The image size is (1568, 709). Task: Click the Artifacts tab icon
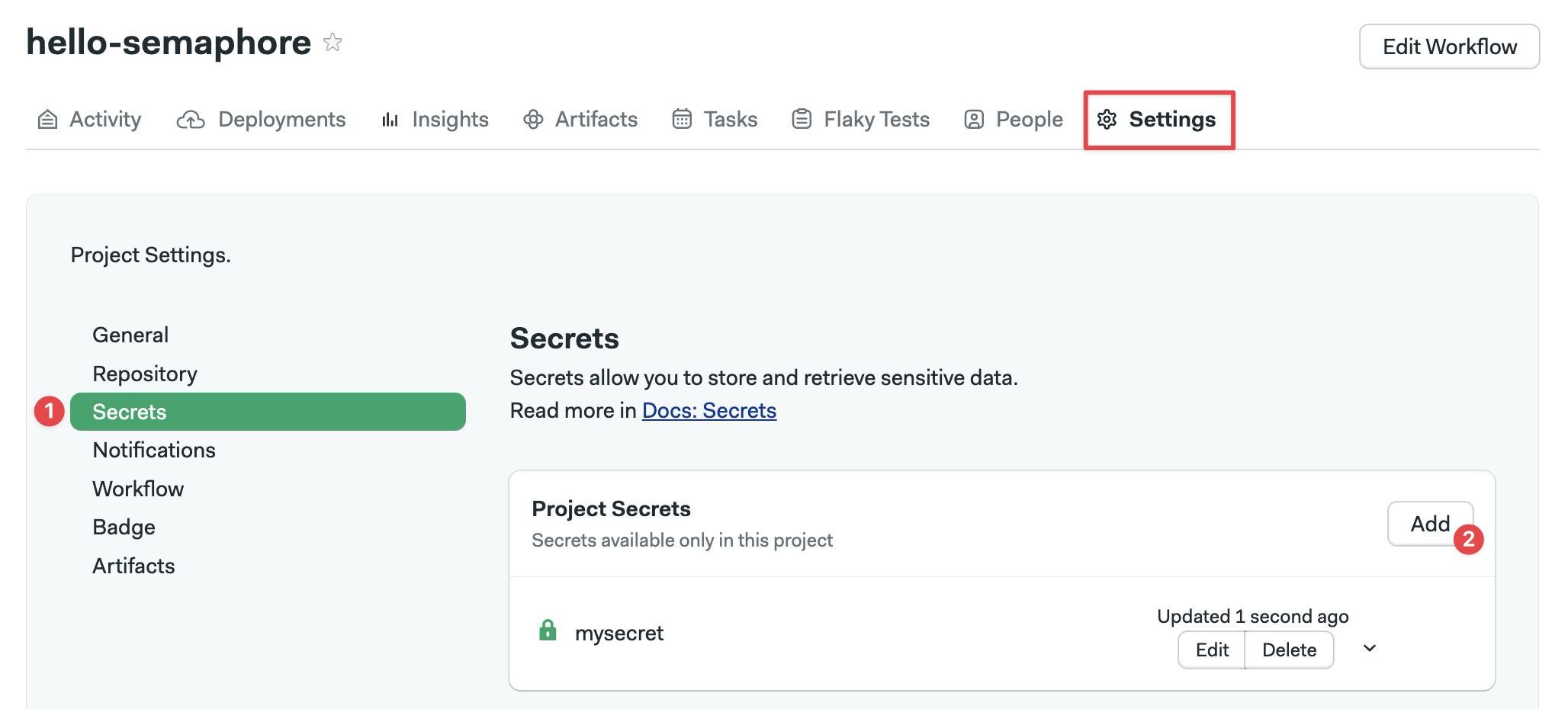pos(533,120)
